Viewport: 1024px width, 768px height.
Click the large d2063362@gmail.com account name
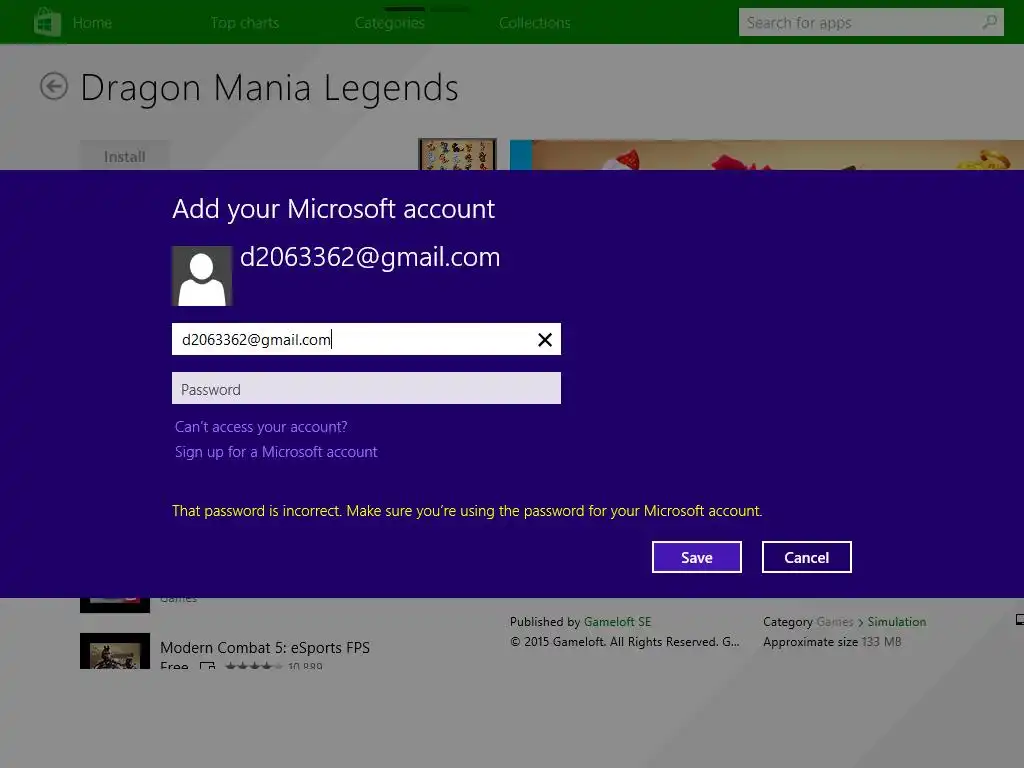(370, 257)
